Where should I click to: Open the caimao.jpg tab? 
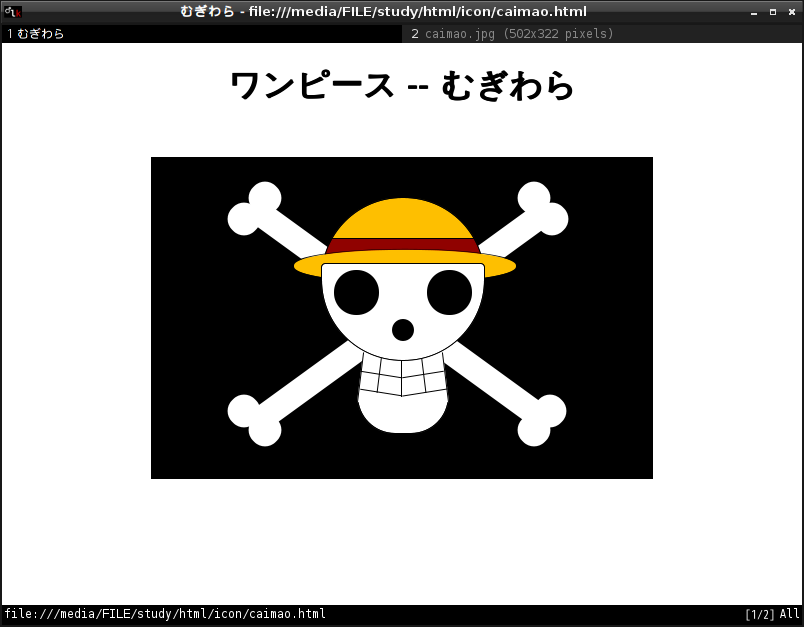pyautogui.click(x=602, y=34)
